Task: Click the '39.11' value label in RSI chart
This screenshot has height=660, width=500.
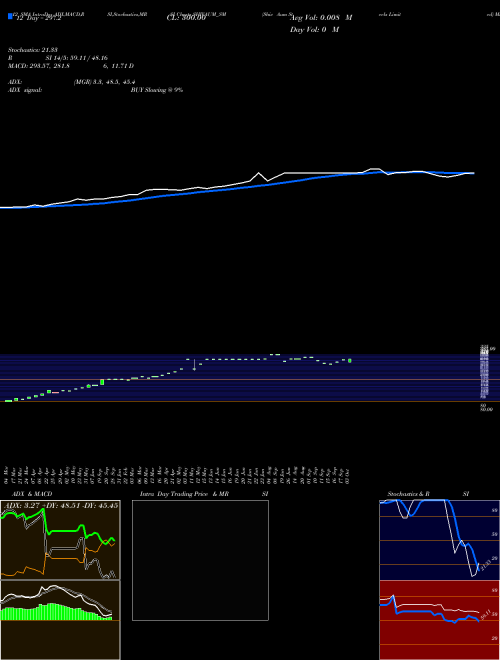Action: coord(485,614)
